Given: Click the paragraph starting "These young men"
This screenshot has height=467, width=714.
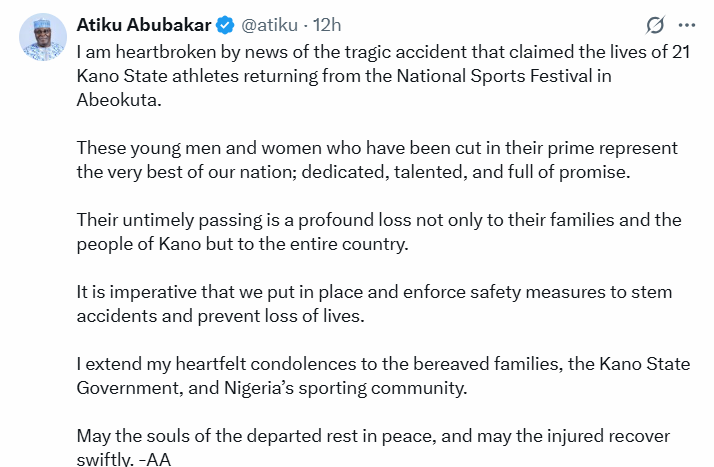Looking at the screenshot, I should click(x=377, y=159).
